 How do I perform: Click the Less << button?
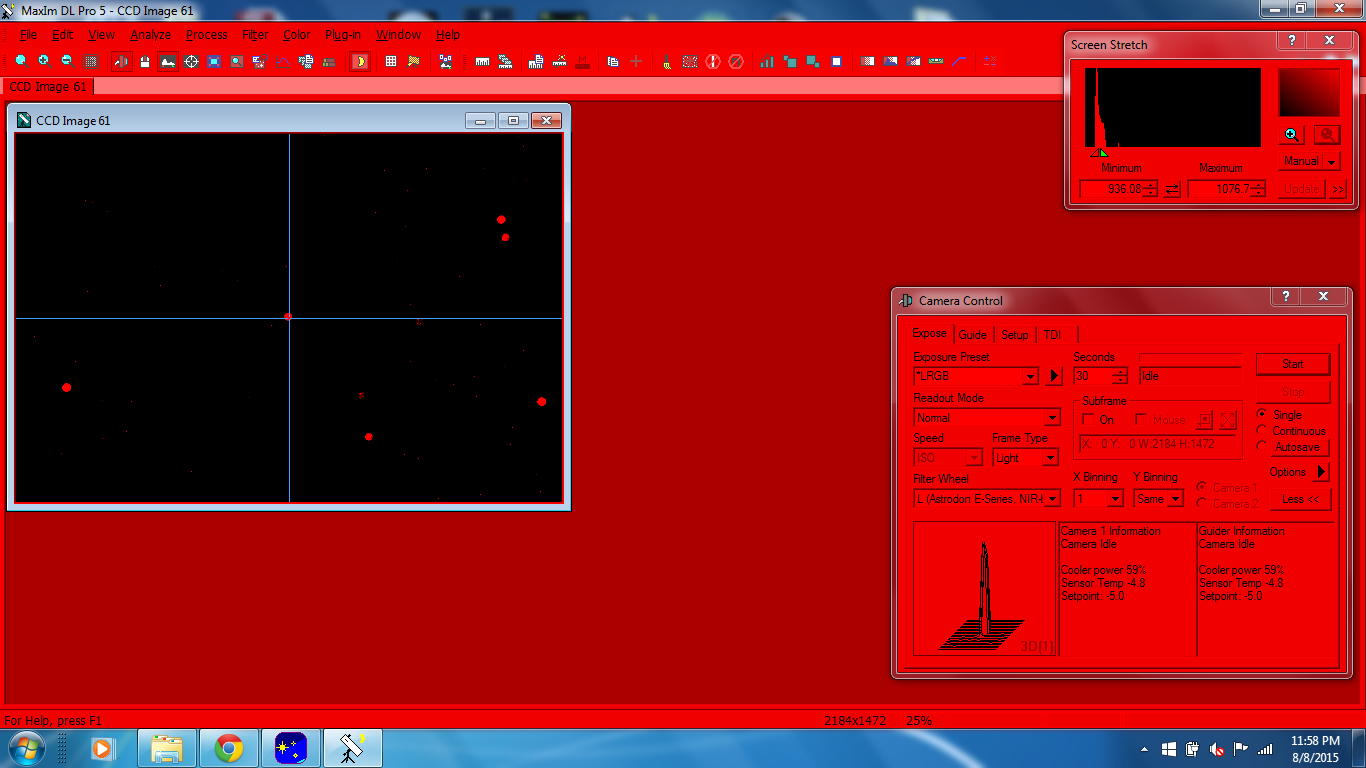(x=1300, y=499)
